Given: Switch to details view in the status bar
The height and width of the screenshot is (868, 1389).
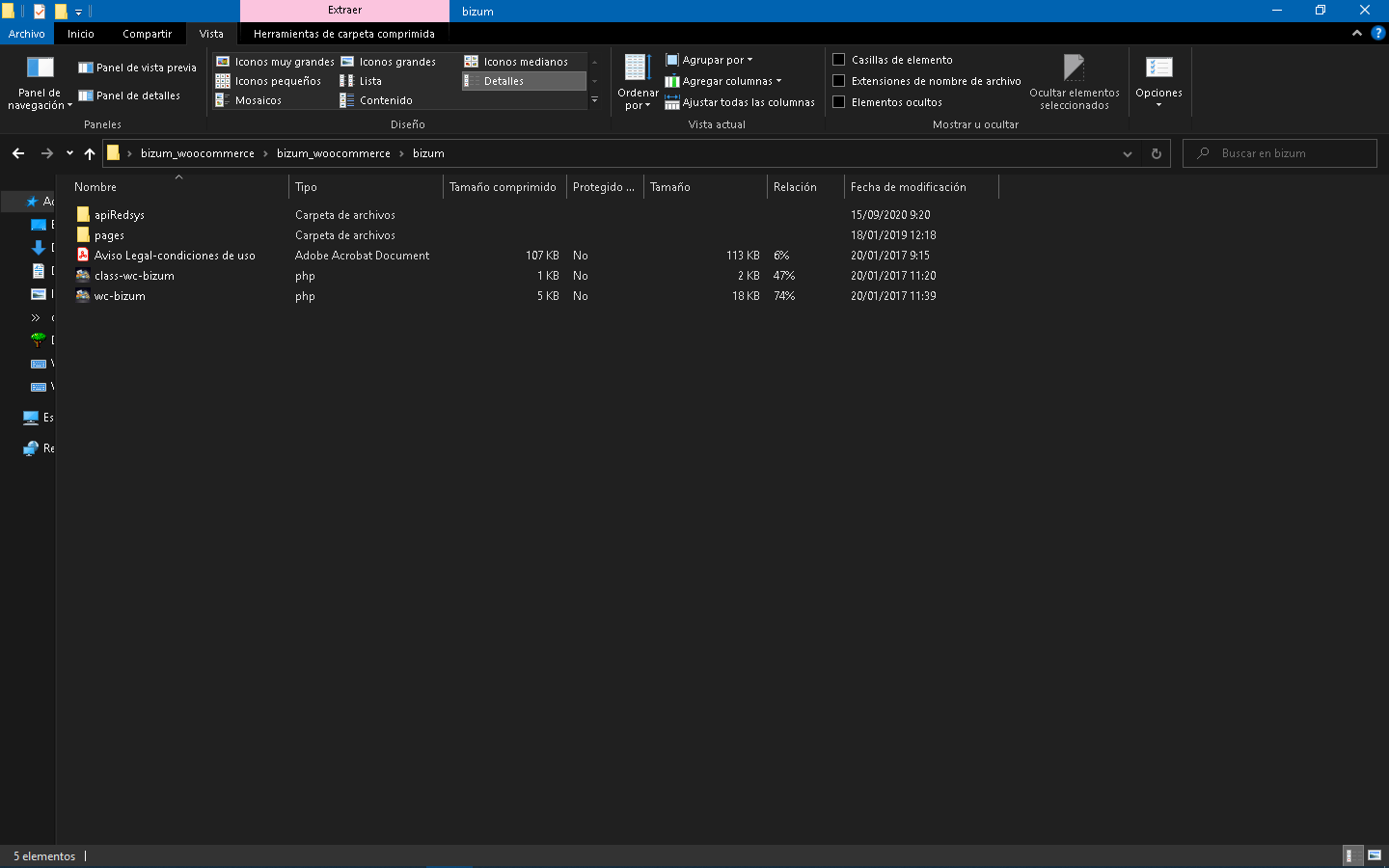Looking at the screenshot, I should [x=1352, y=855].
